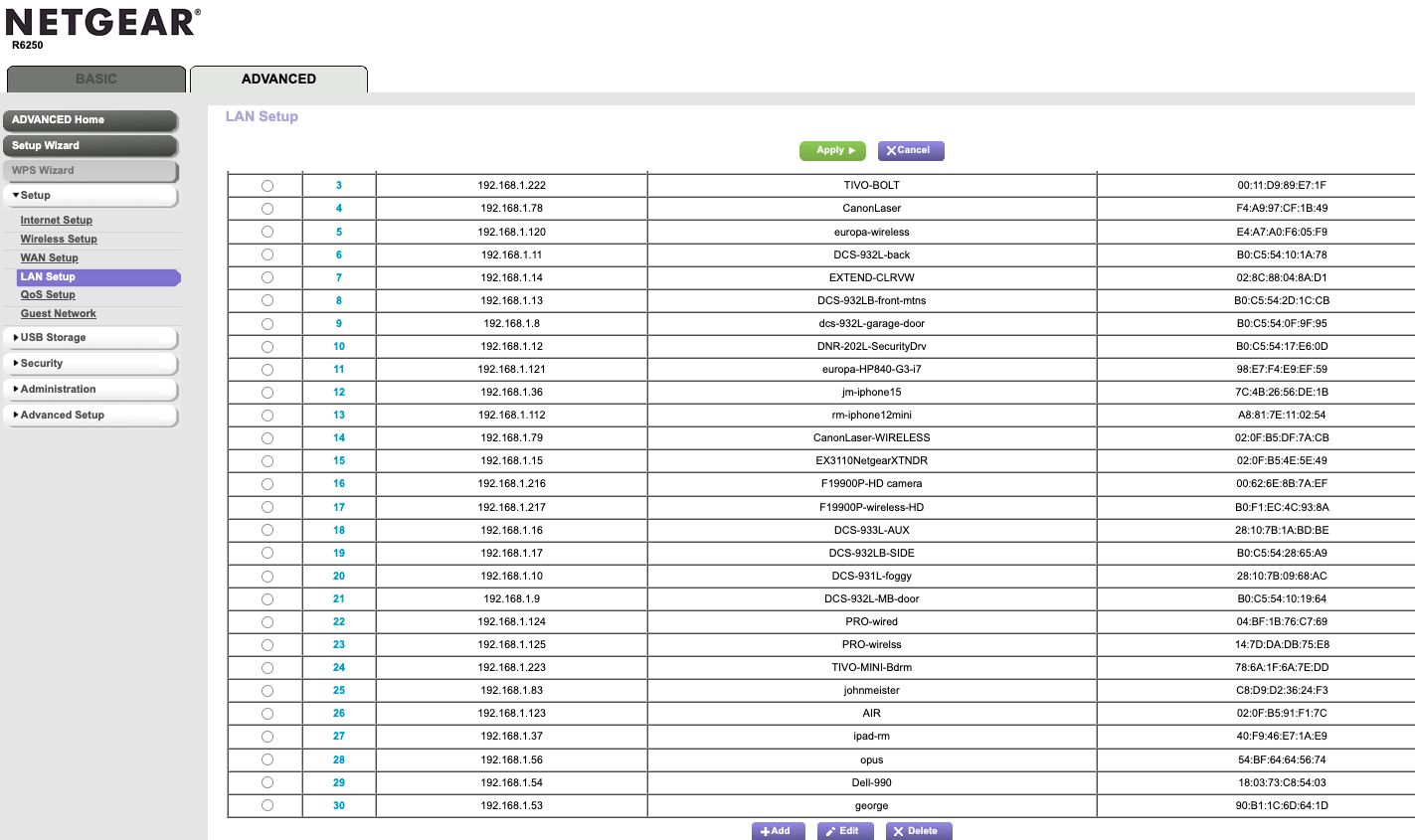Click the green Apply button
Image resolution: width=1415 pixels, height=840 pixels.
tap(832, 150)
